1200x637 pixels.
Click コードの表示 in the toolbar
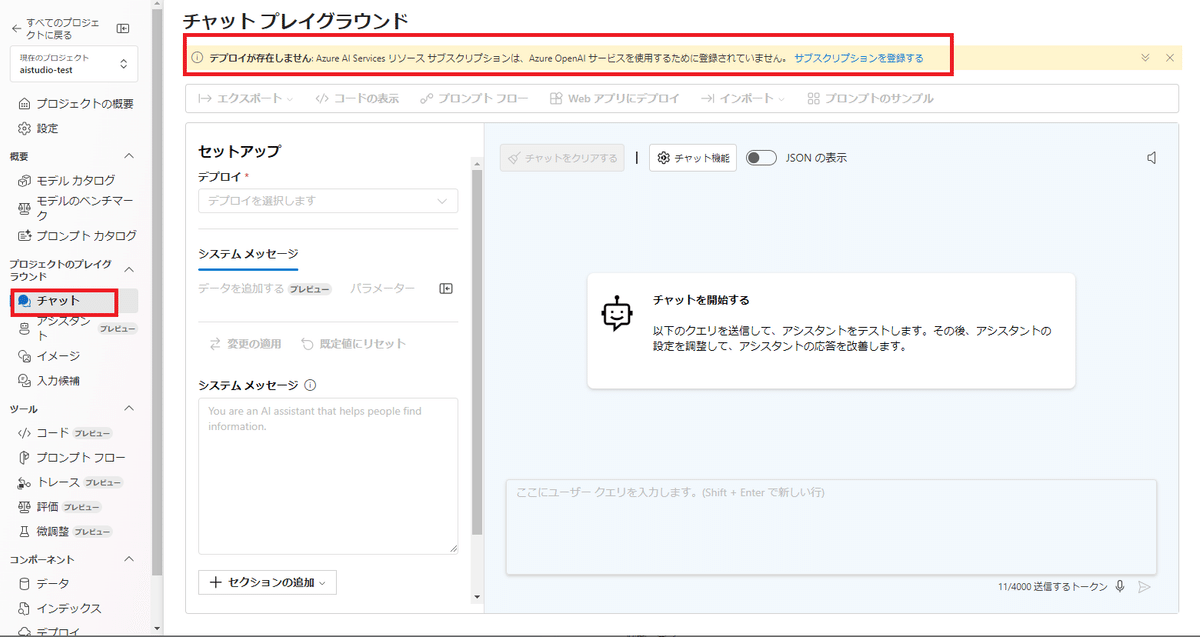[357, 99]
